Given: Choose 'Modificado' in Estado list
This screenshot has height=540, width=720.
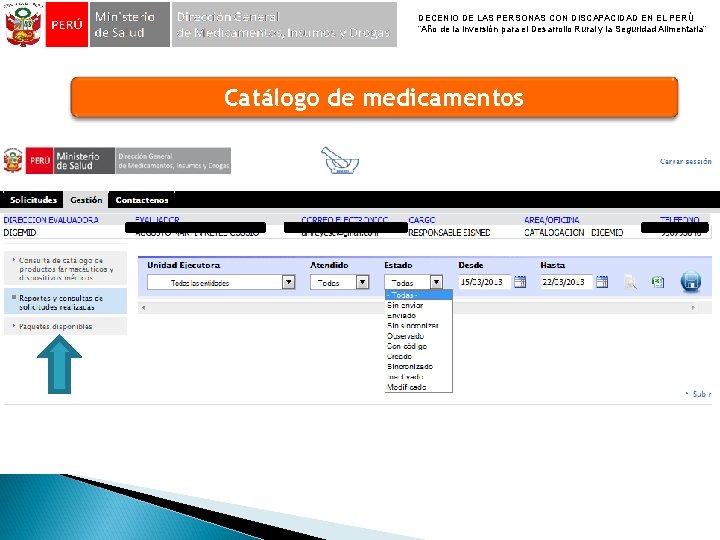Looking at the screenshot, I should (418, 387).
